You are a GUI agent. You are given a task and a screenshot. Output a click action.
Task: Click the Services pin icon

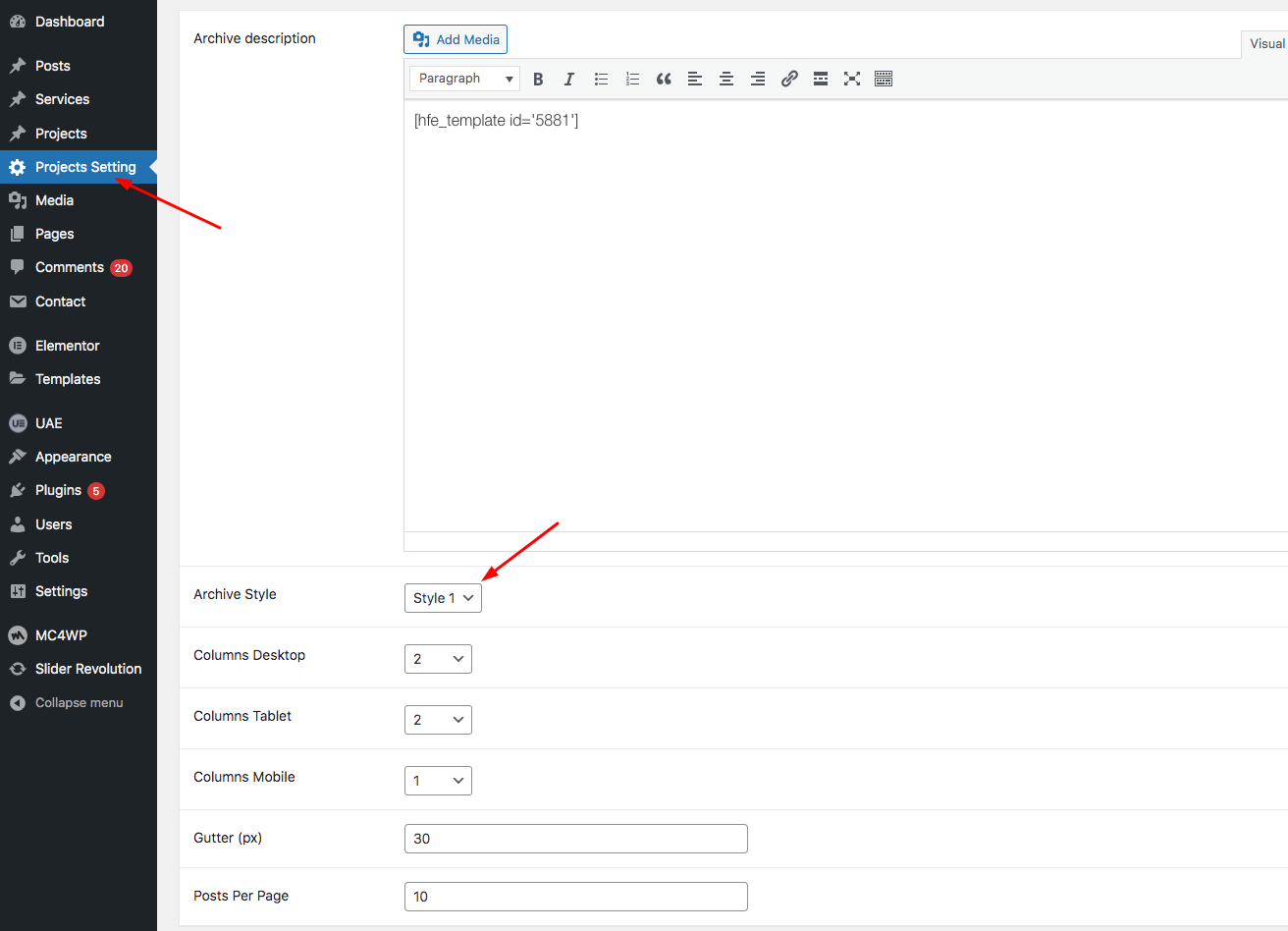pyautogui.click(x=18, y=99)
